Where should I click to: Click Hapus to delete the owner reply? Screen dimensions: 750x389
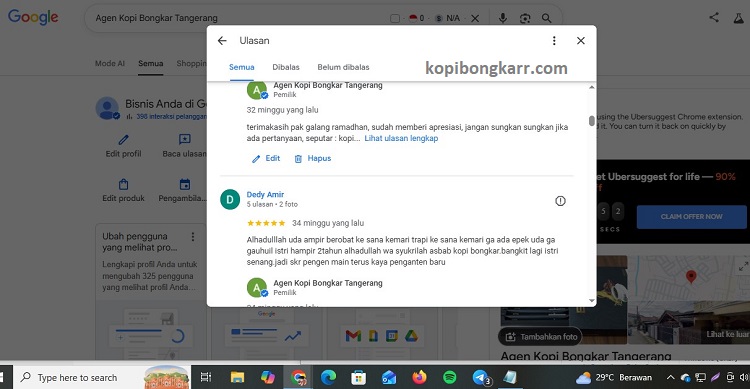pyautogui.click(x=313, y=158)
